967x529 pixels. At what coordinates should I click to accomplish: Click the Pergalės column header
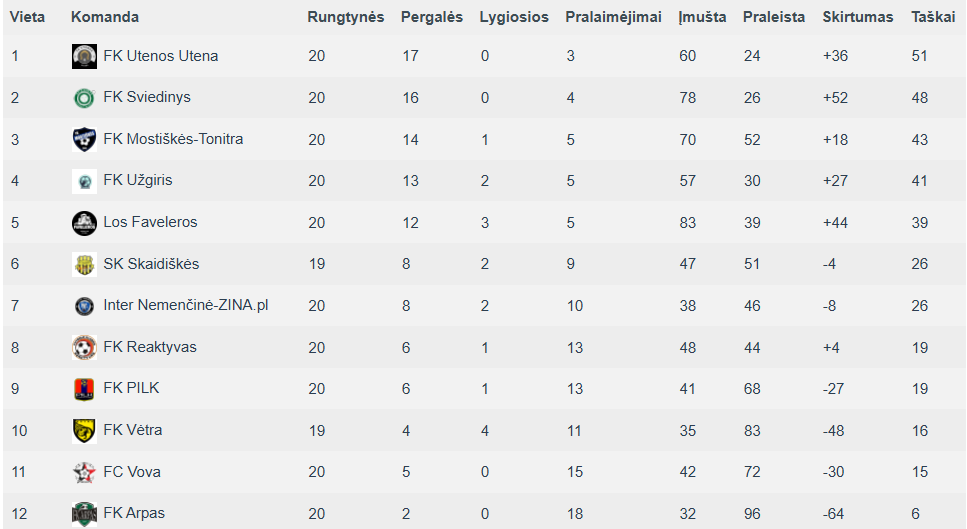tap(432, 17)
